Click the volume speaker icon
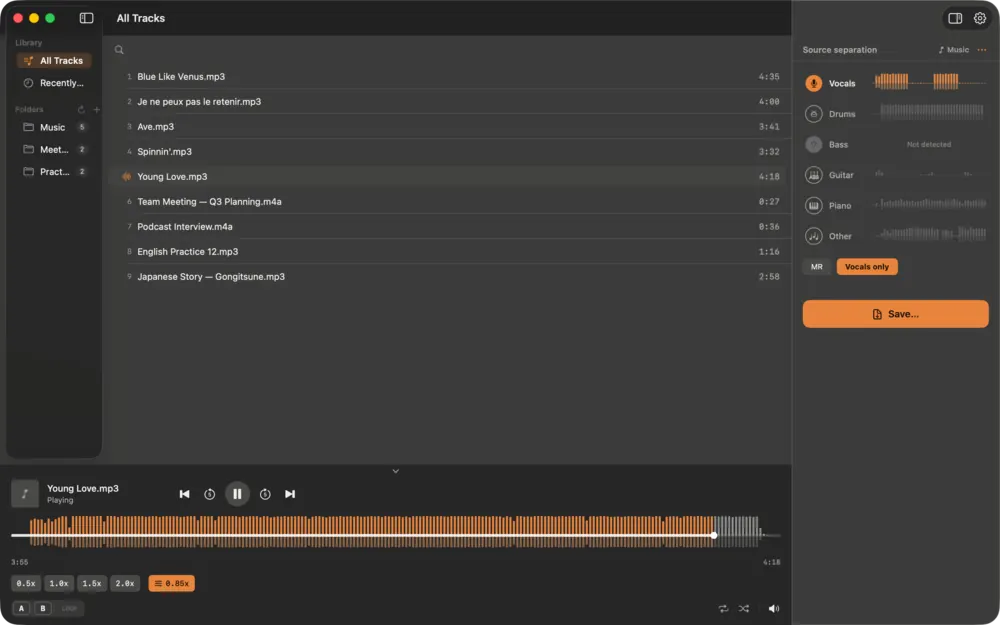1000x625 pixels. (x=774, y=608)
